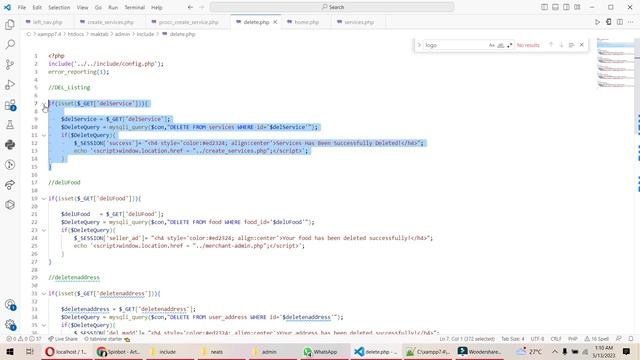This screenshot has height=360, width=640.
Task: Collapse the code block at line 31
Action: (x=44, y=293)
